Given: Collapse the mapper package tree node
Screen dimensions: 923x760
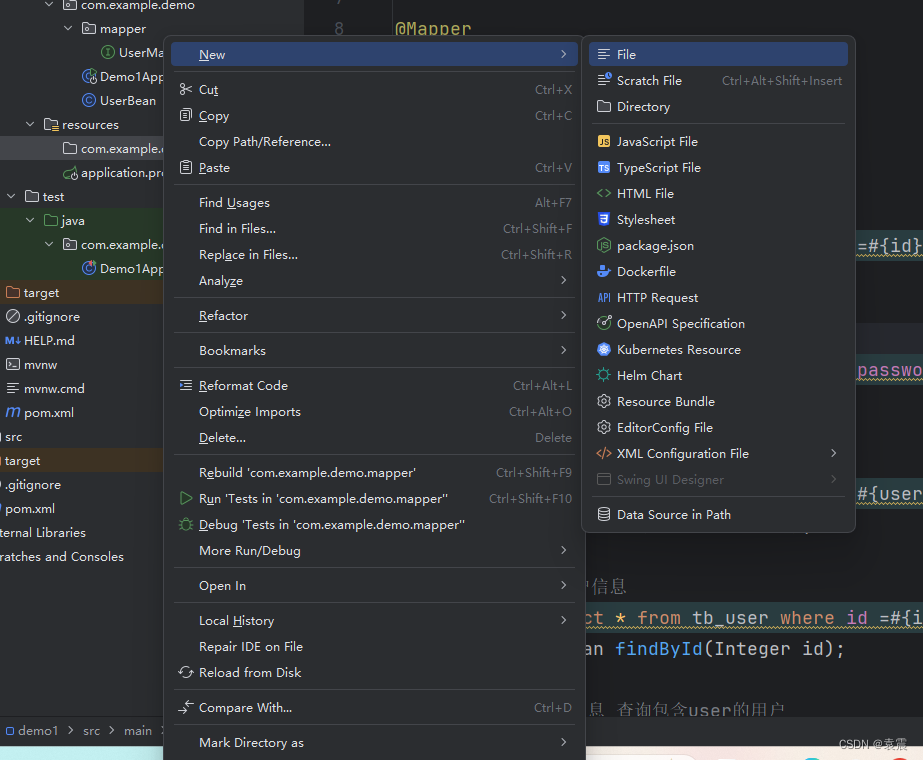Looking at the screenshot, I should [x=67, y=28].
